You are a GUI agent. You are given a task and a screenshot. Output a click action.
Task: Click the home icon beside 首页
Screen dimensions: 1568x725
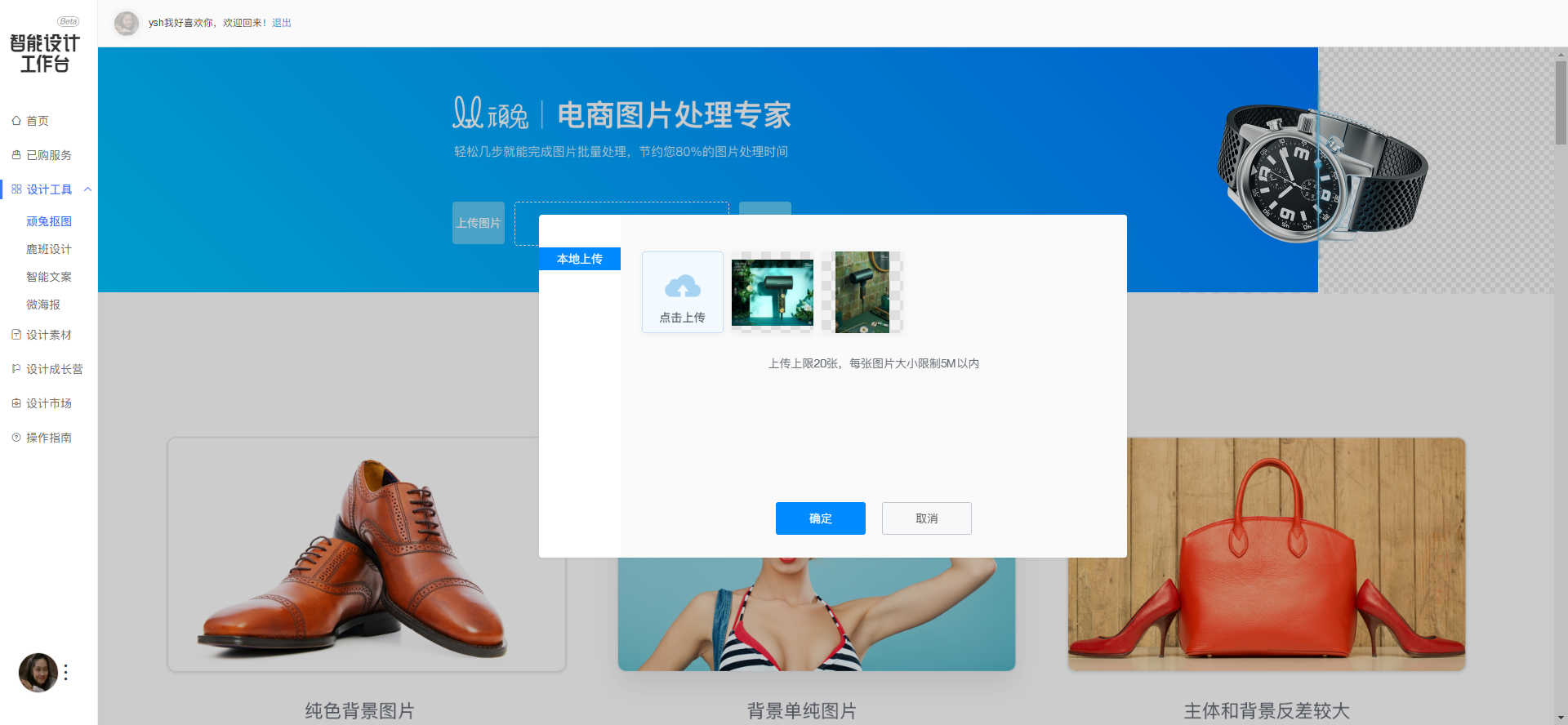[x=16, y=121]
